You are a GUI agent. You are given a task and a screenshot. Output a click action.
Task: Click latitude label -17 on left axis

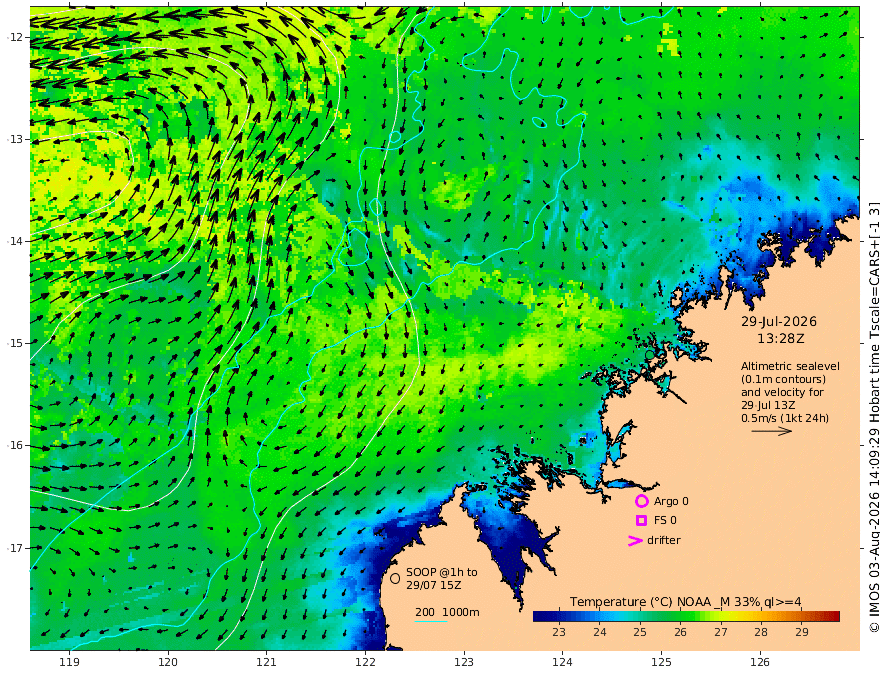[x=15, y=548]
